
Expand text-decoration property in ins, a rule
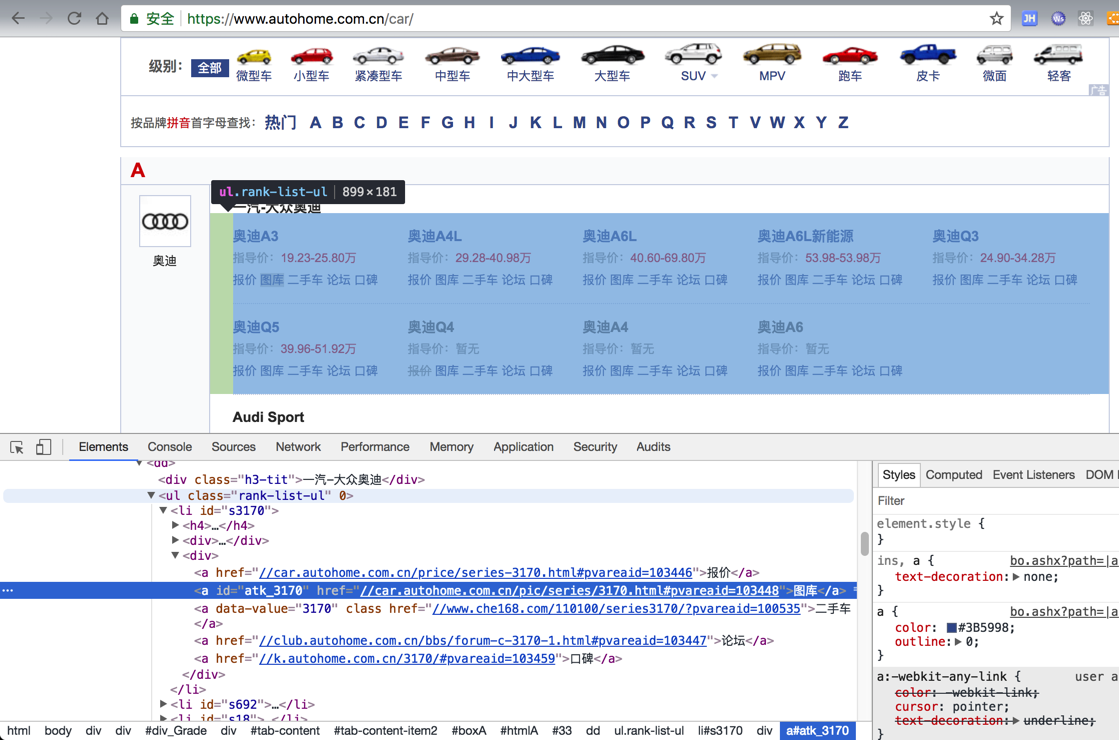click(x=1016, y=577)
